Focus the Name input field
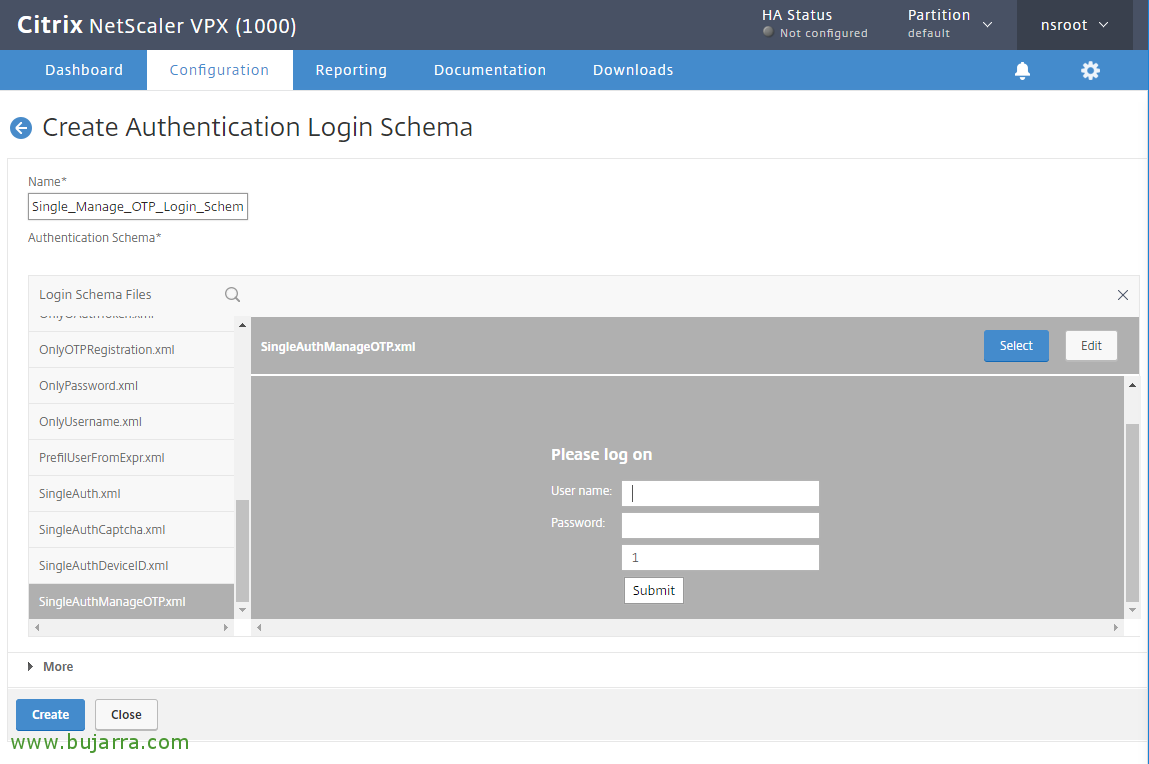Screen dimensions: 1149x764 (138, 207)
